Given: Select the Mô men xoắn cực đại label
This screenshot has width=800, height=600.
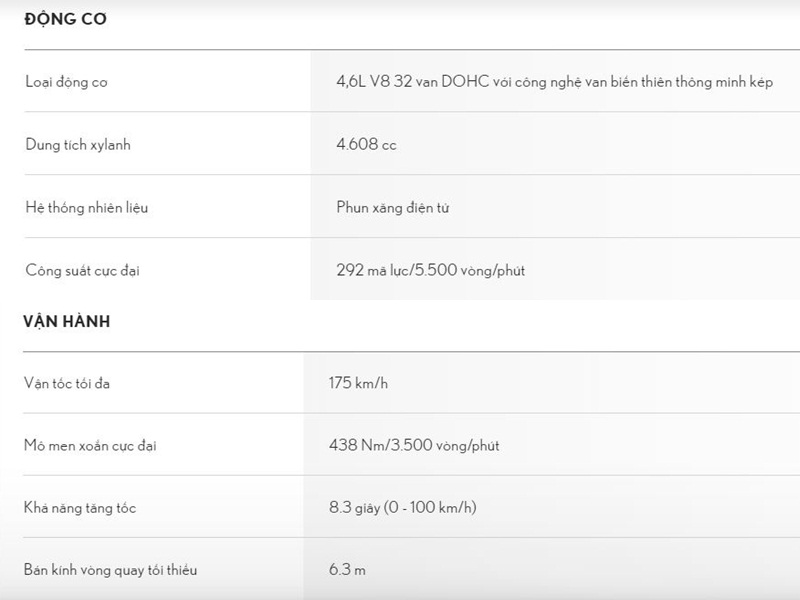Looking at the screenshot, I should (90, 445).
